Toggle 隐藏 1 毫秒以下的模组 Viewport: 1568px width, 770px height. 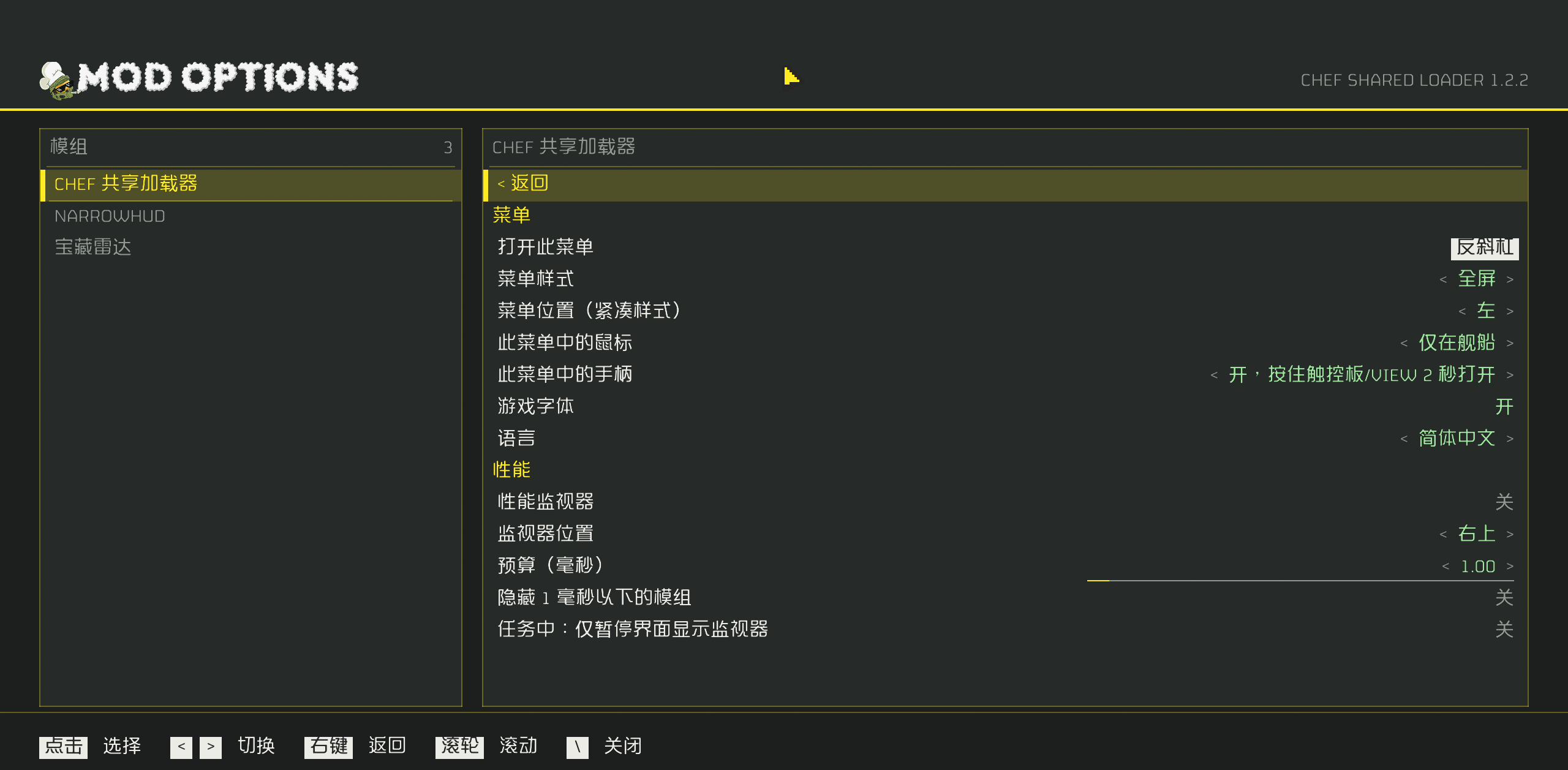pos(1504,597)
